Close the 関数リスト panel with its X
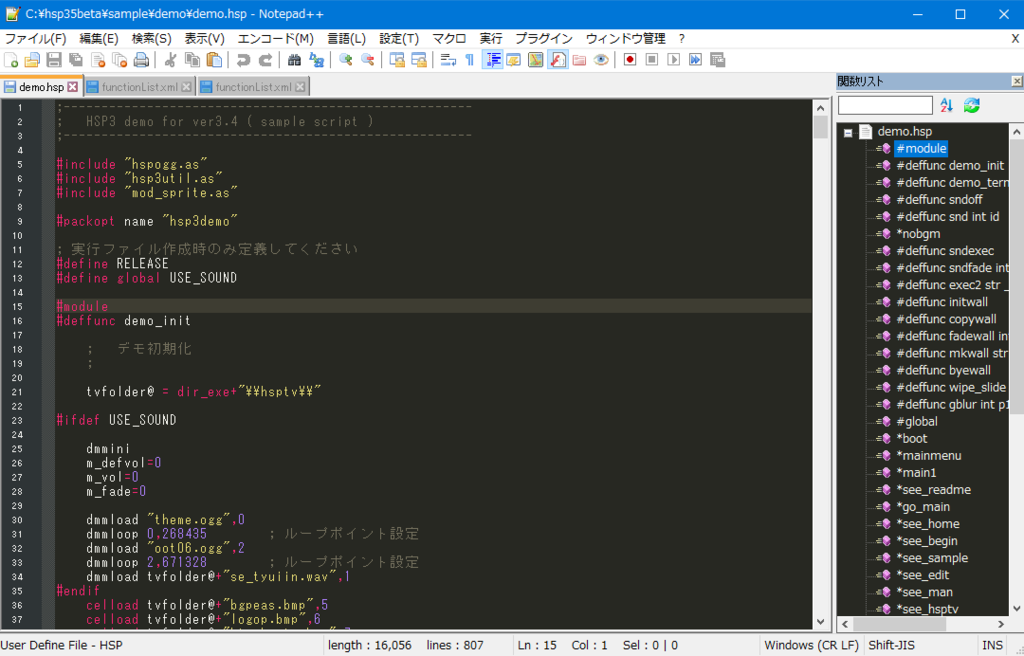Image resolution: width=1024 pixels, height=656 pixels. tap(1016, 81)
